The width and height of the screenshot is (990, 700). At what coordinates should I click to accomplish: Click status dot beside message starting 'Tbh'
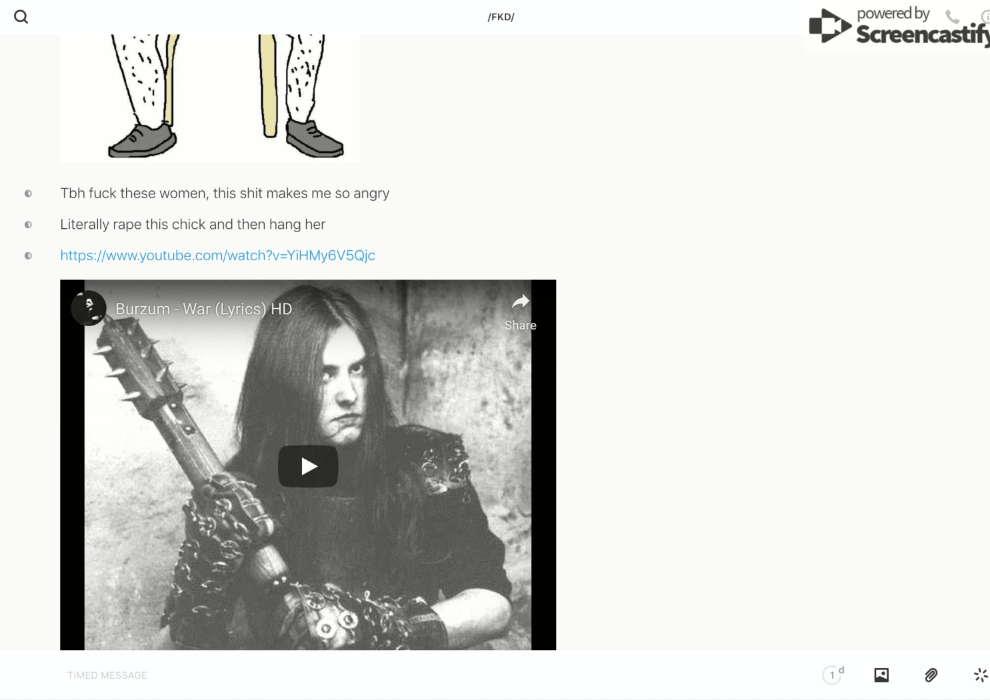(28, 194)
